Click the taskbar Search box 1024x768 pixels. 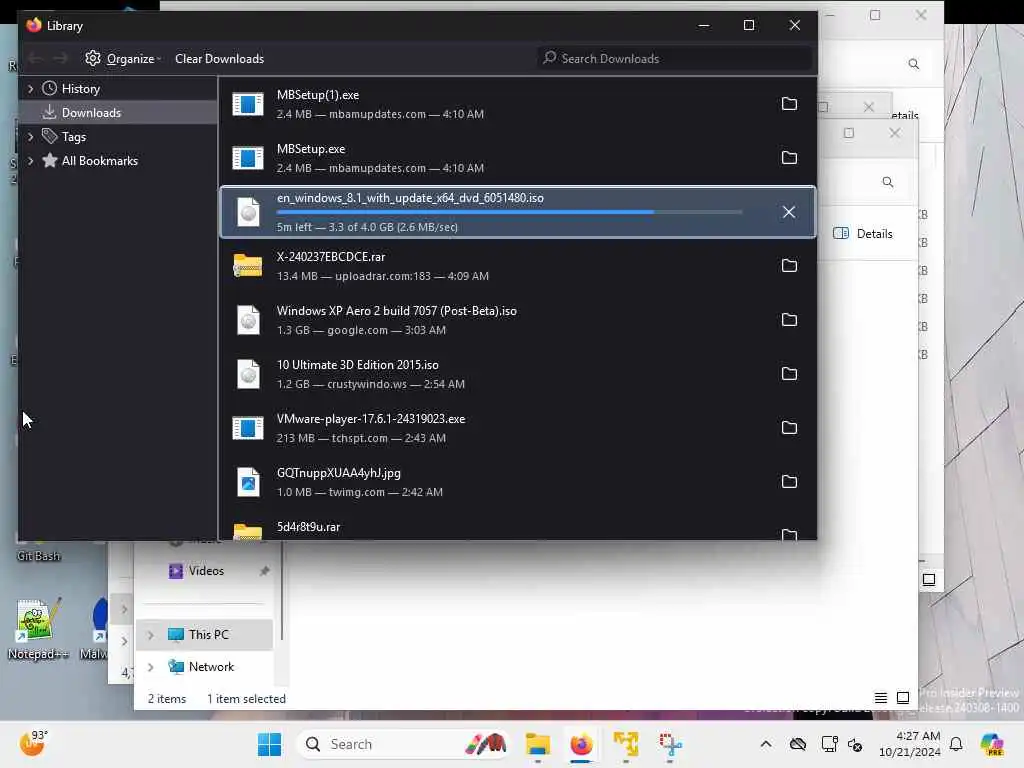[403, 744]
